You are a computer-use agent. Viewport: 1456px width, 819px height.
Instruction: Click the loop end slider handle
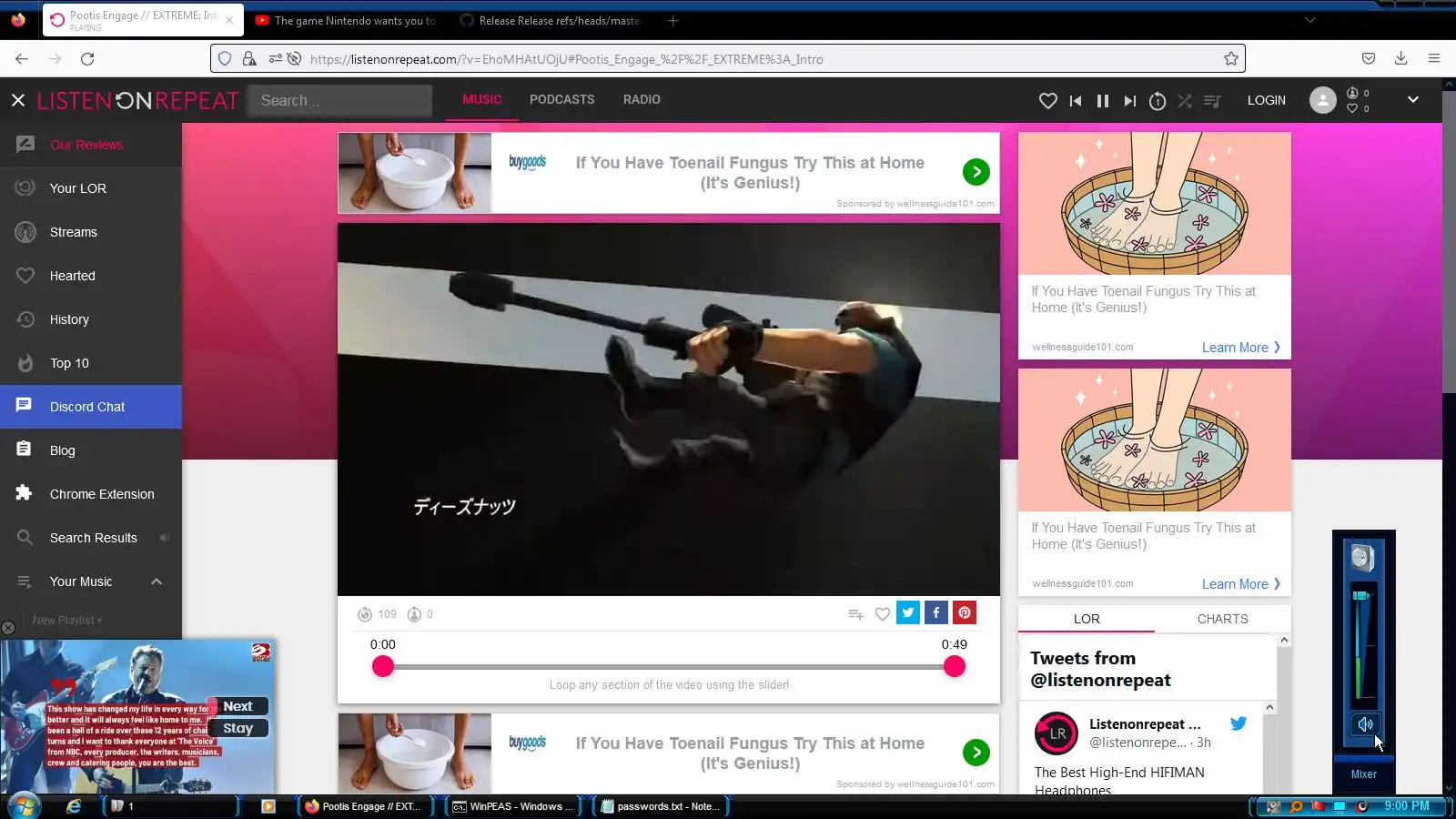(x=955, y=667)
